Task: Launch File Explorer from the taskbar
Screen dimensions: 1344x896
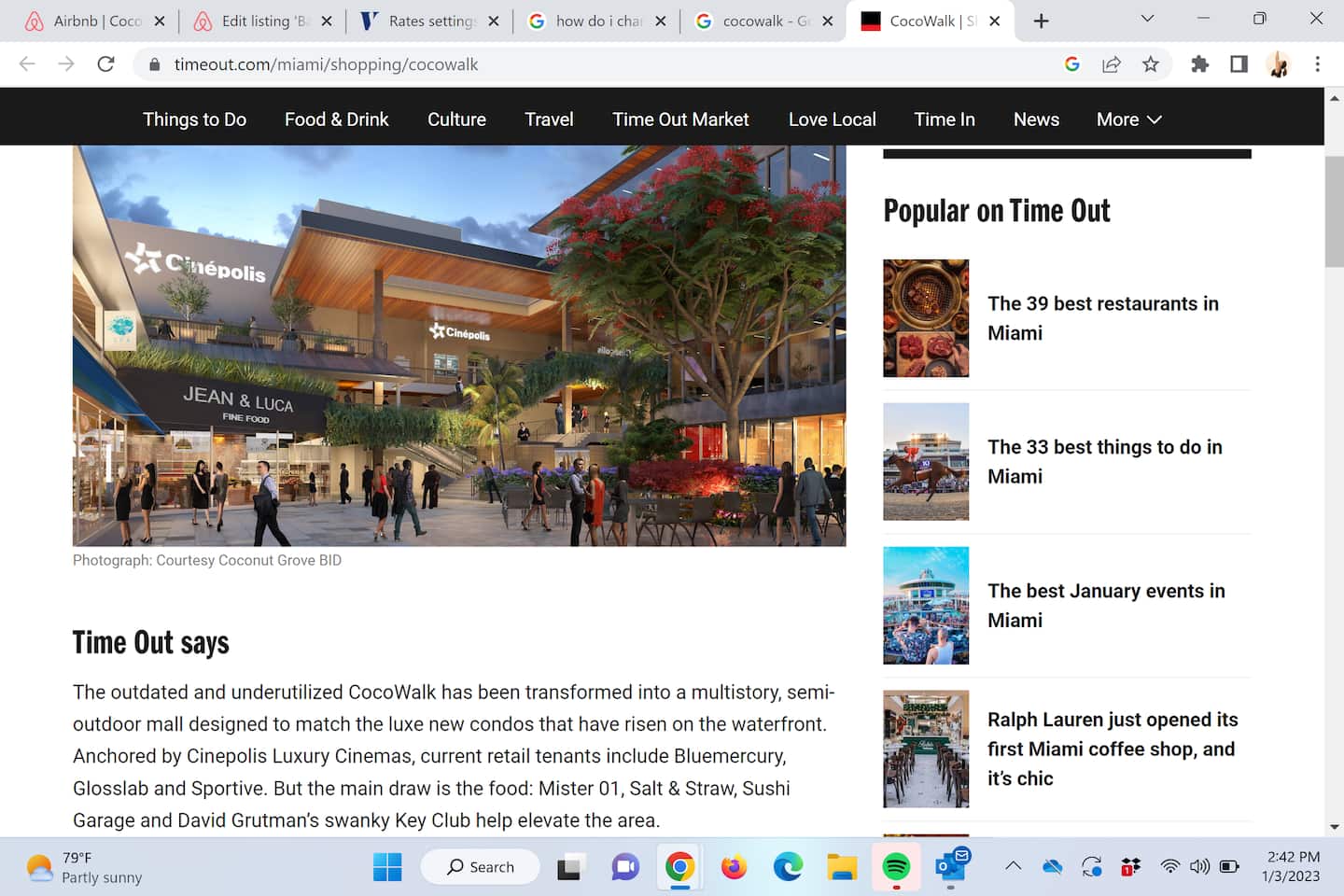Action: [x=842, y=867]
